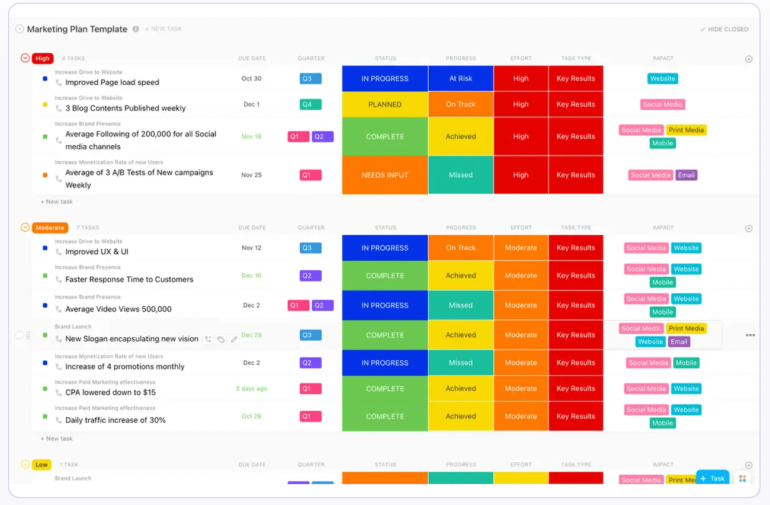
Task: Add column using plus icon in Low group
Action: [748, 465]
